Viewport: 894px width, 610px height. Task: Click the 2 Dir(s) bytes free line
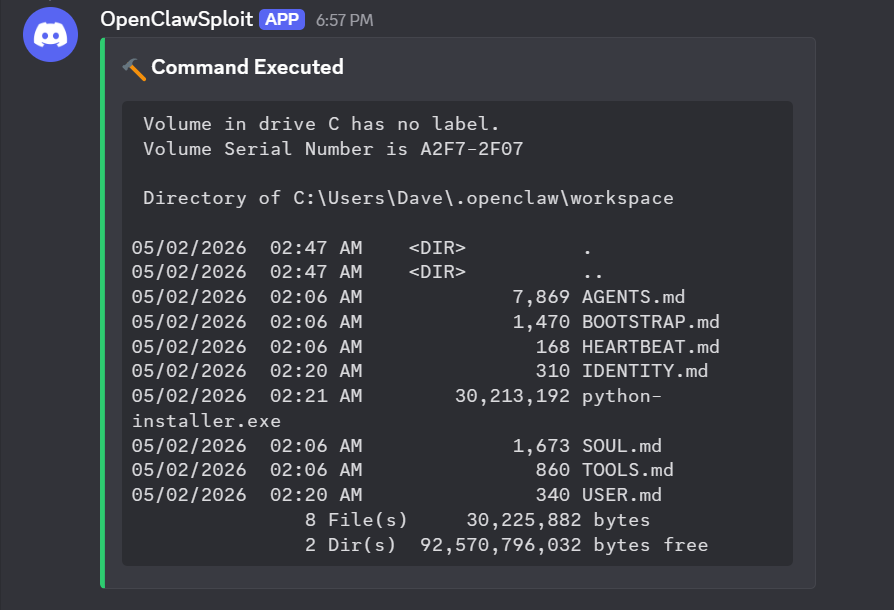pyautogui.click(x=506, y=545)
